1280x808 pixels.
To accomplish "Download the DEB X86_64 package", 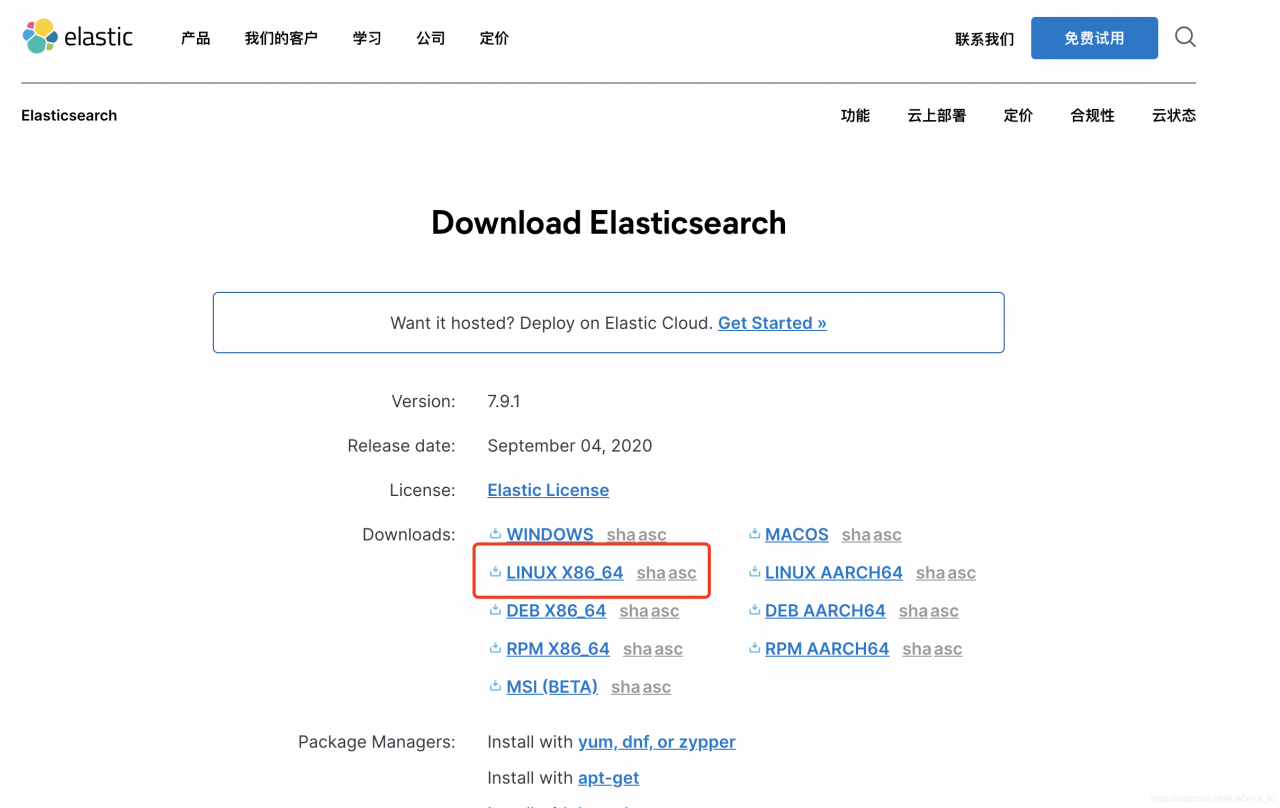I will (556, 610).
